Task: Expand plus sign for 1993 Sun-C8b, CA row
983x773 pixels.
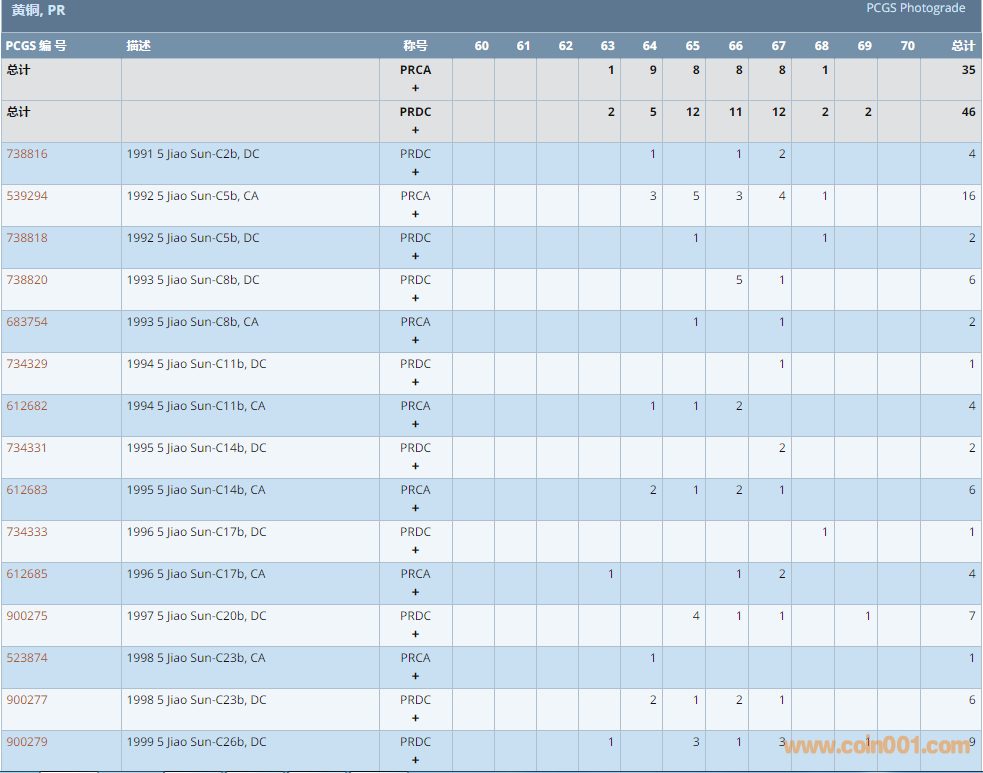Action: (415, 340)
